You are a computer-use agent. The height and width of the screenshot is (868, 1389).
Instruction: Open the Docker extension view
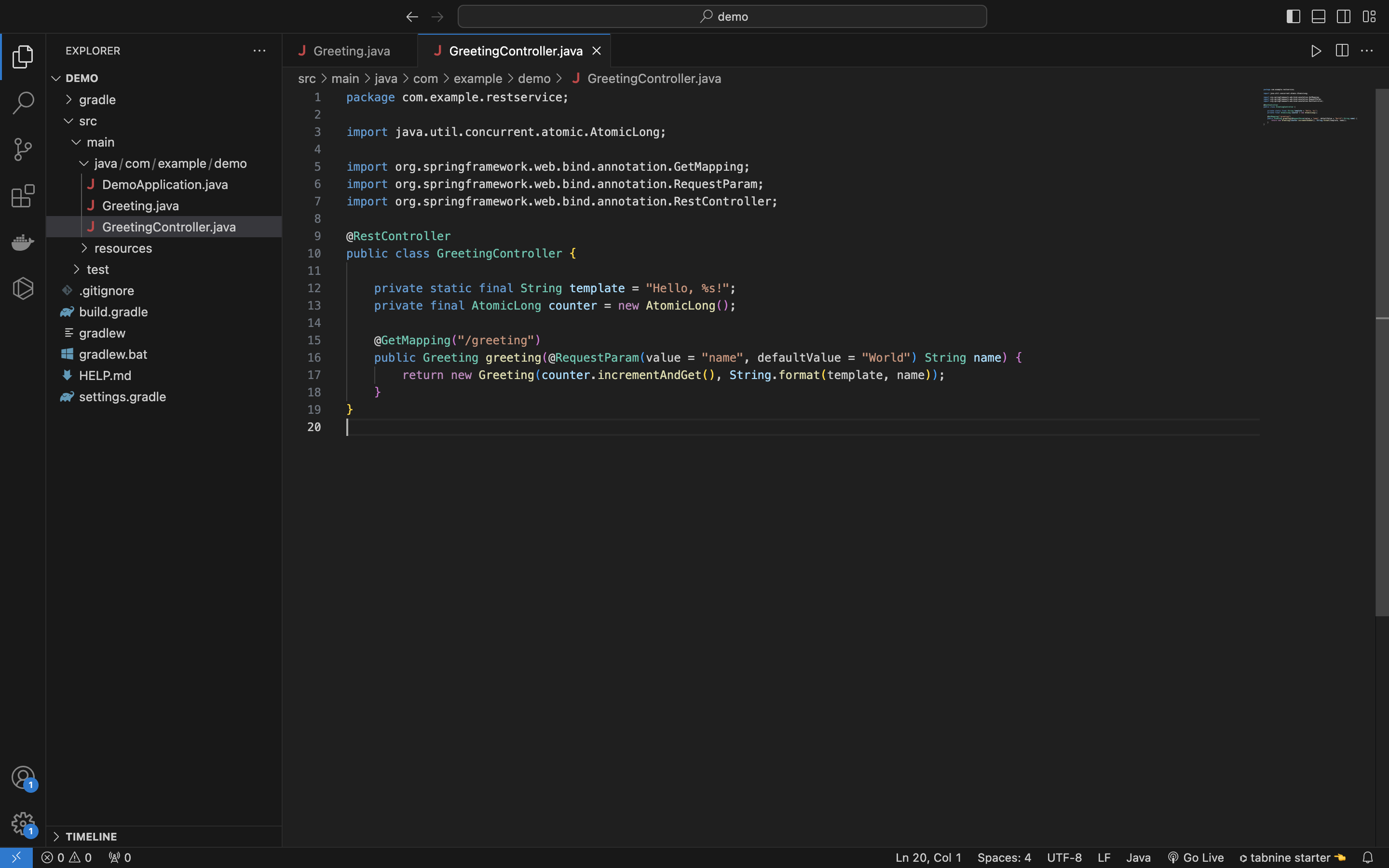tap(23, 242)
